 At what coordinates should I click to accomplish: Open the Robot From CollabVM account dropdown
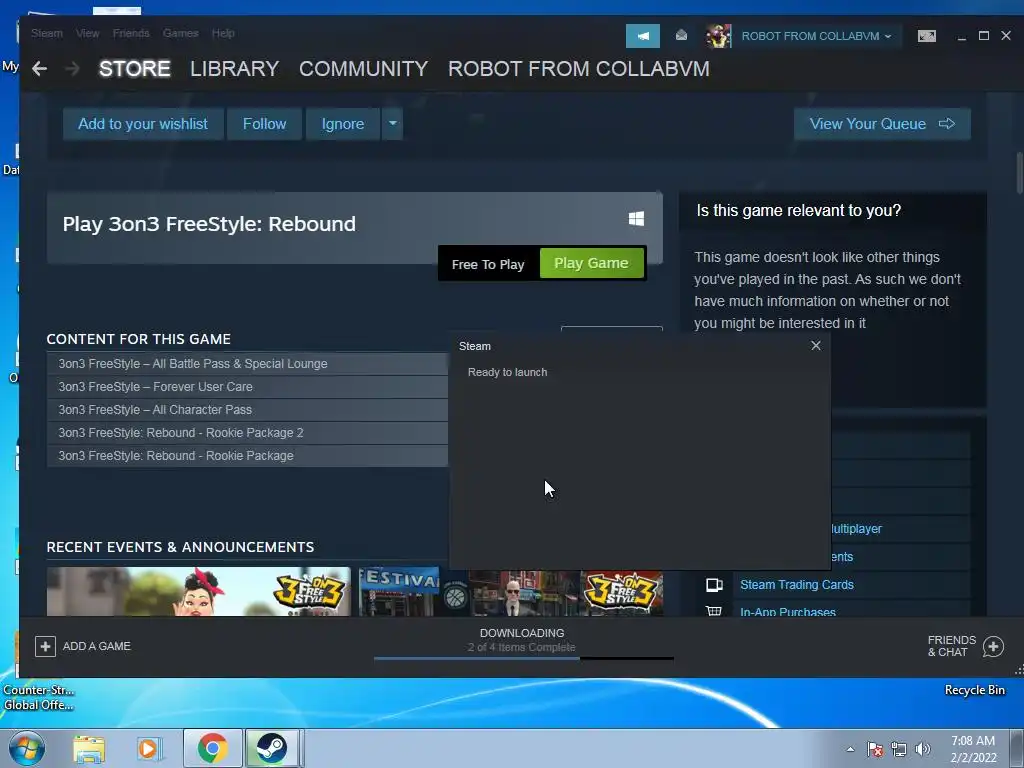[816, 36]
